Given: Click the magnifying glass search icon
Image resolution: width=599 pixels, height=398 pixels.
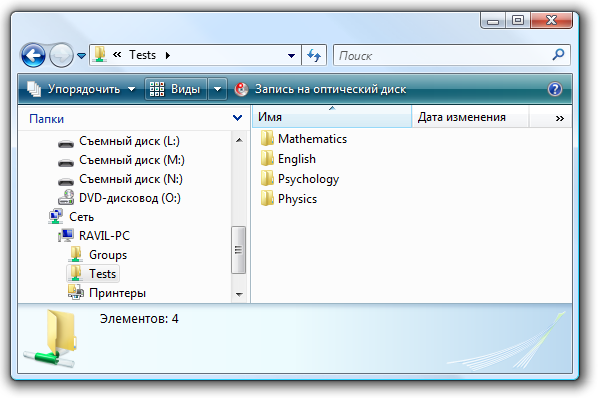Looking at the screenshot, I should point(558,55).
